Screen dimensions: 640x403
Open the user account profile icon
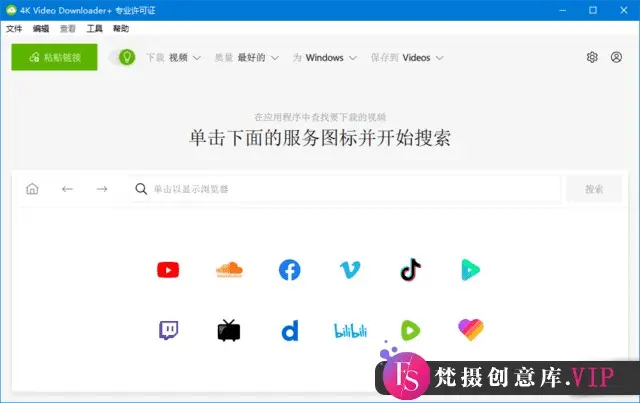[x=616, y=57]
